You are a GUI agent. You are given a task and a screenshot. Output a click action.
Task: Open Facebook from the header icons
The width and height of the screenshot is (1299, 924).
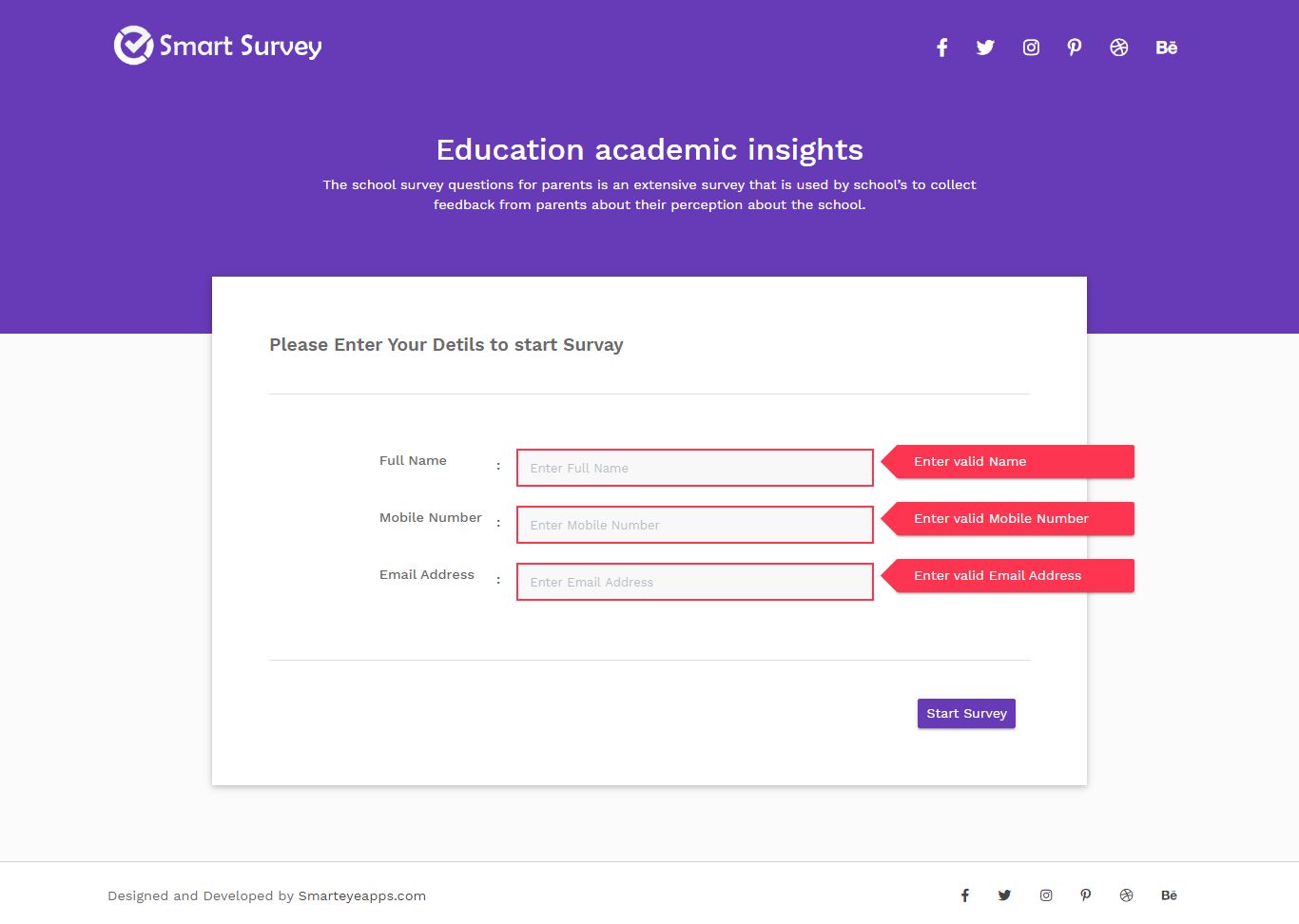pyautogui.click(x=941, y=48)
